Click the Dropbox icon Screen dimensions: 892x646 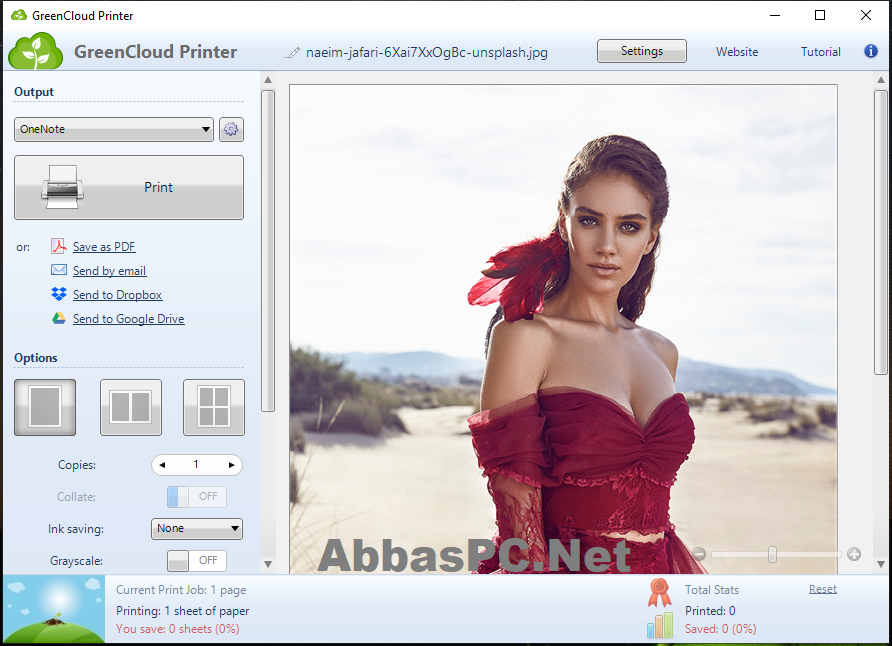coord(59,294)
